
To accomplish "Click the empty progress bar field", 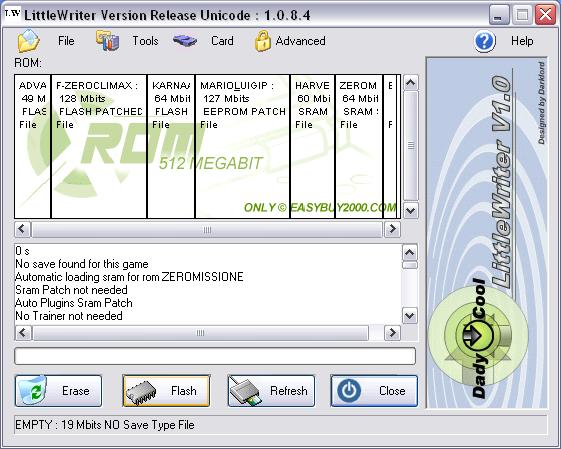I will coord(215,356).
